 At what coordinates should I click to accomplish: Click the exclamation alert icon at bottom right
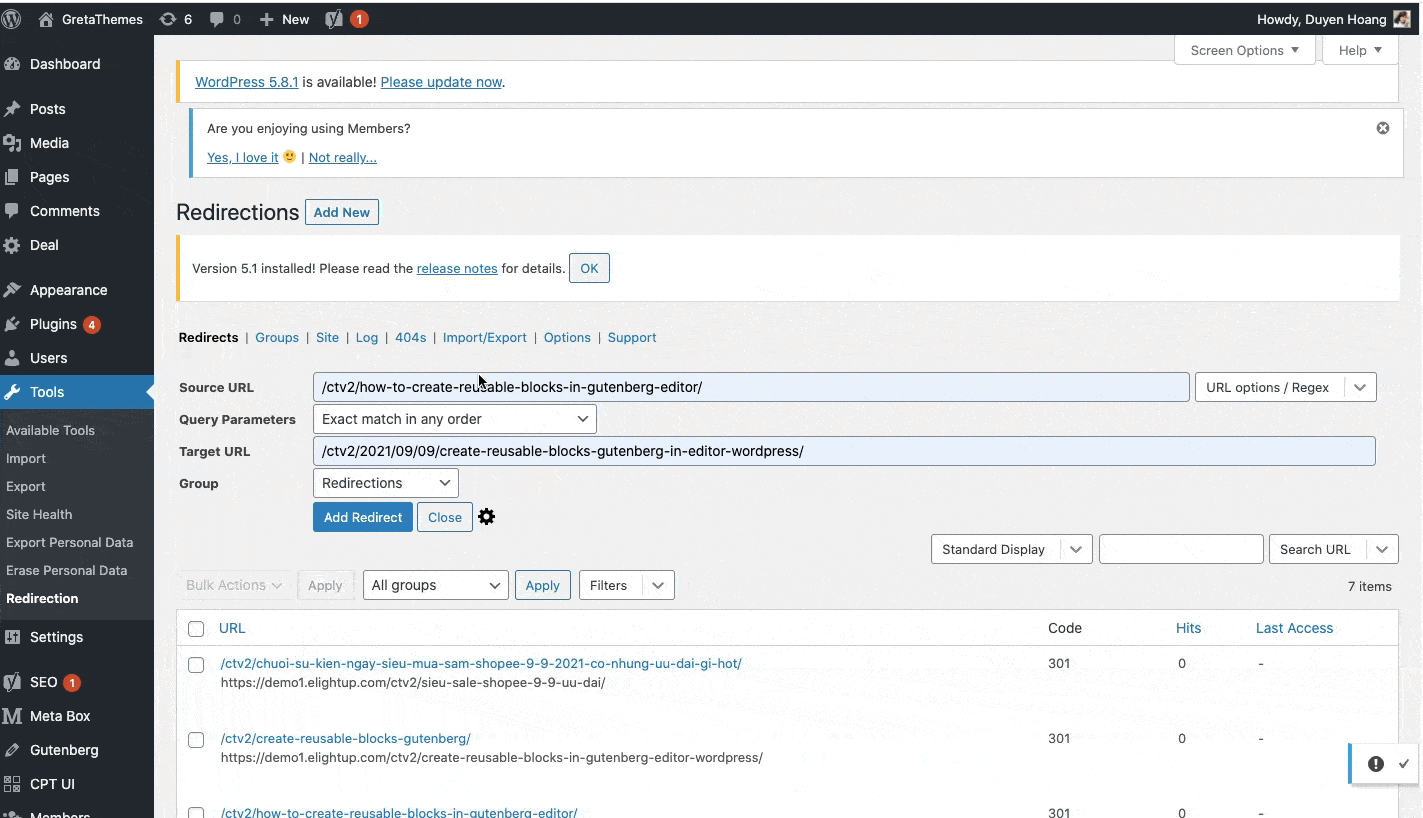tap(1376, 764)
